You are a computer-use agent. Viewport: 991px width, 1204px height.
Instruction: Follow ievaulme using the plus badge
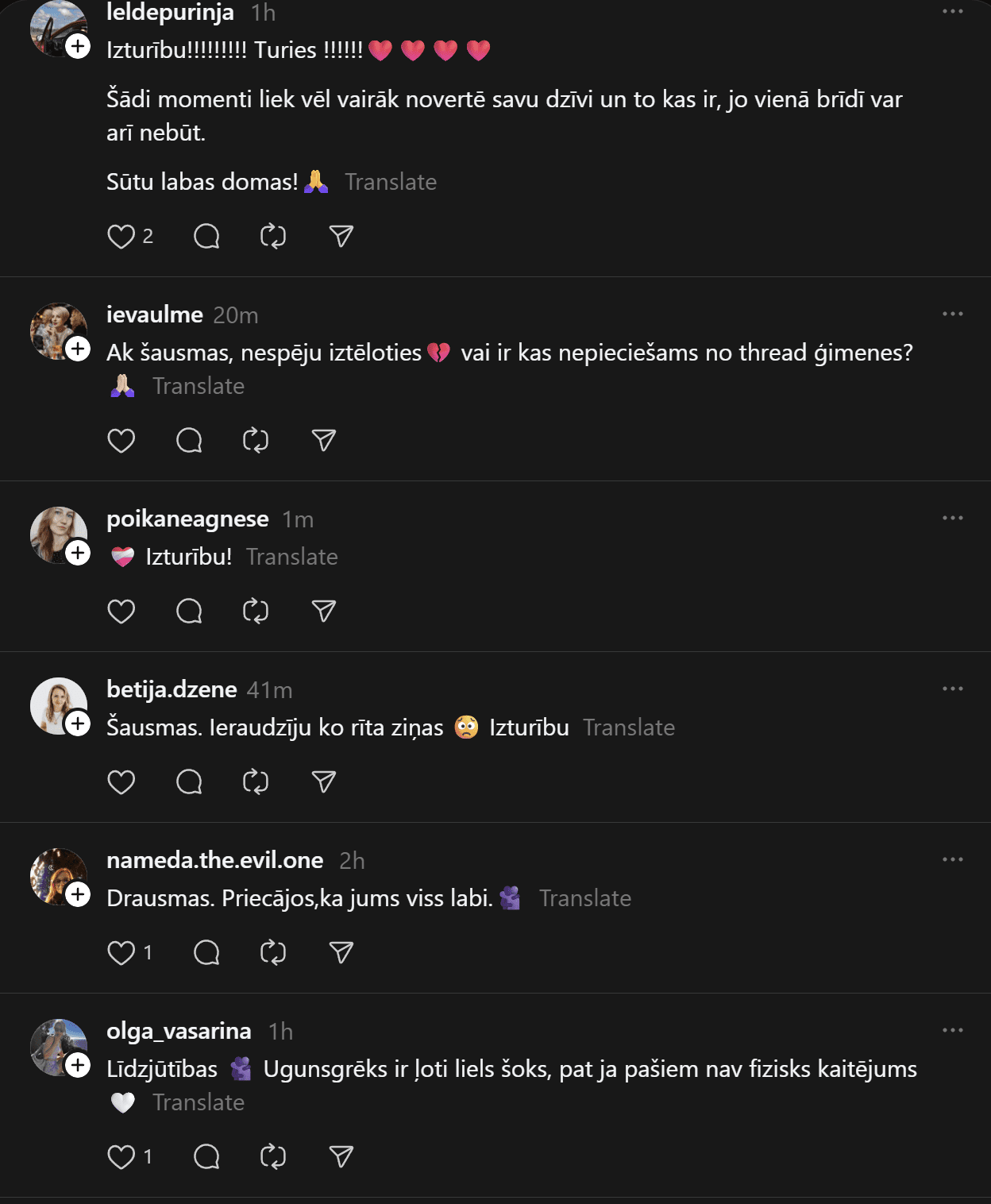(x=78, y=349)
